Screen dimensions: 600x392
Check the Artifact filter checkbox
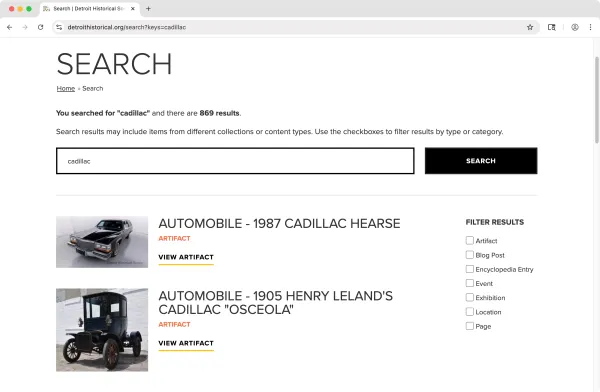pyautogui.click(x=470, y=240)
